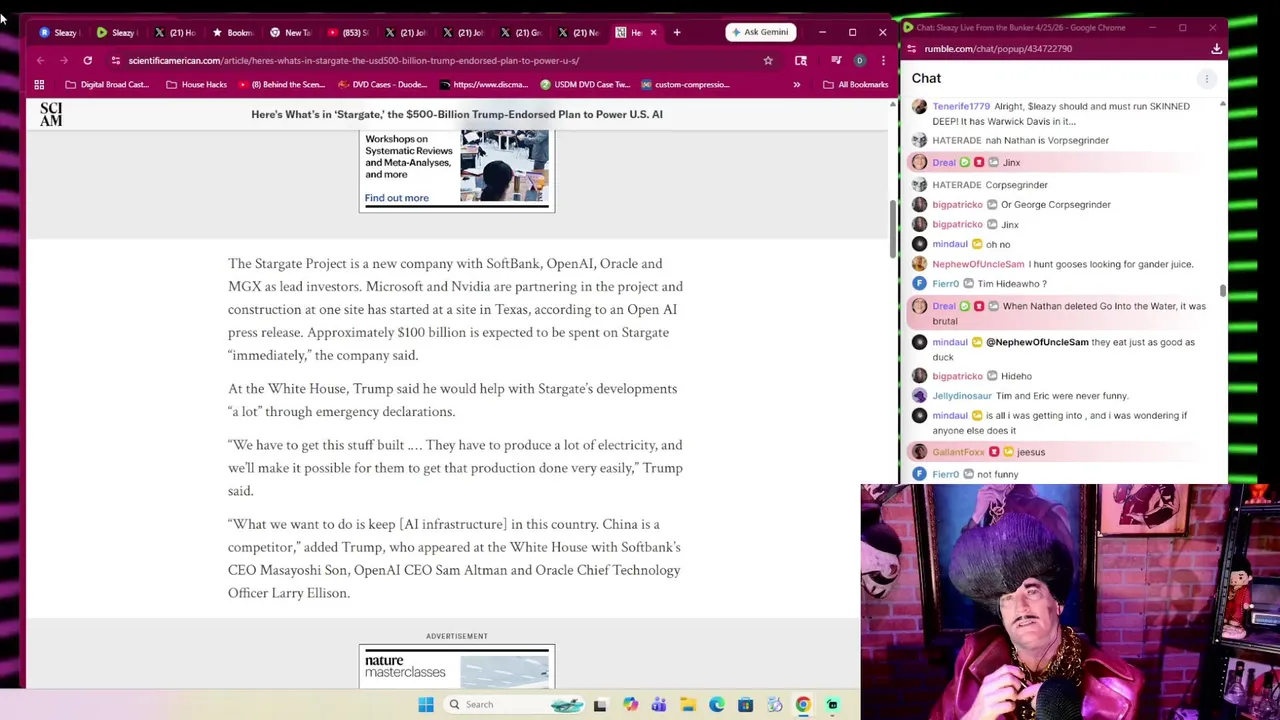Go back to the previous page
Viewport: 1280px width, 720px height.
40,60
